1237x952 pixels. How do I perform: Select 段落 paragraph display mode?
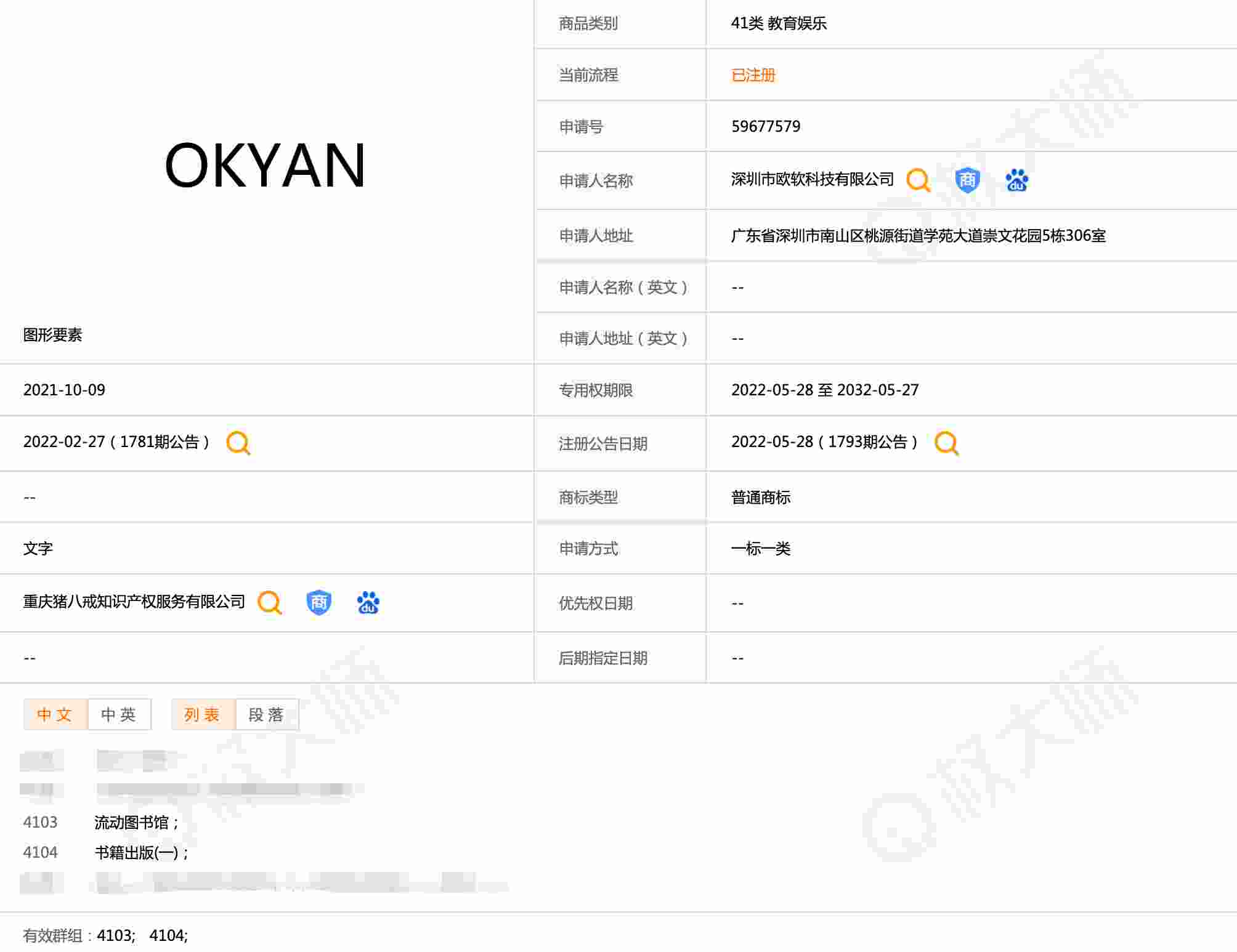267,714
